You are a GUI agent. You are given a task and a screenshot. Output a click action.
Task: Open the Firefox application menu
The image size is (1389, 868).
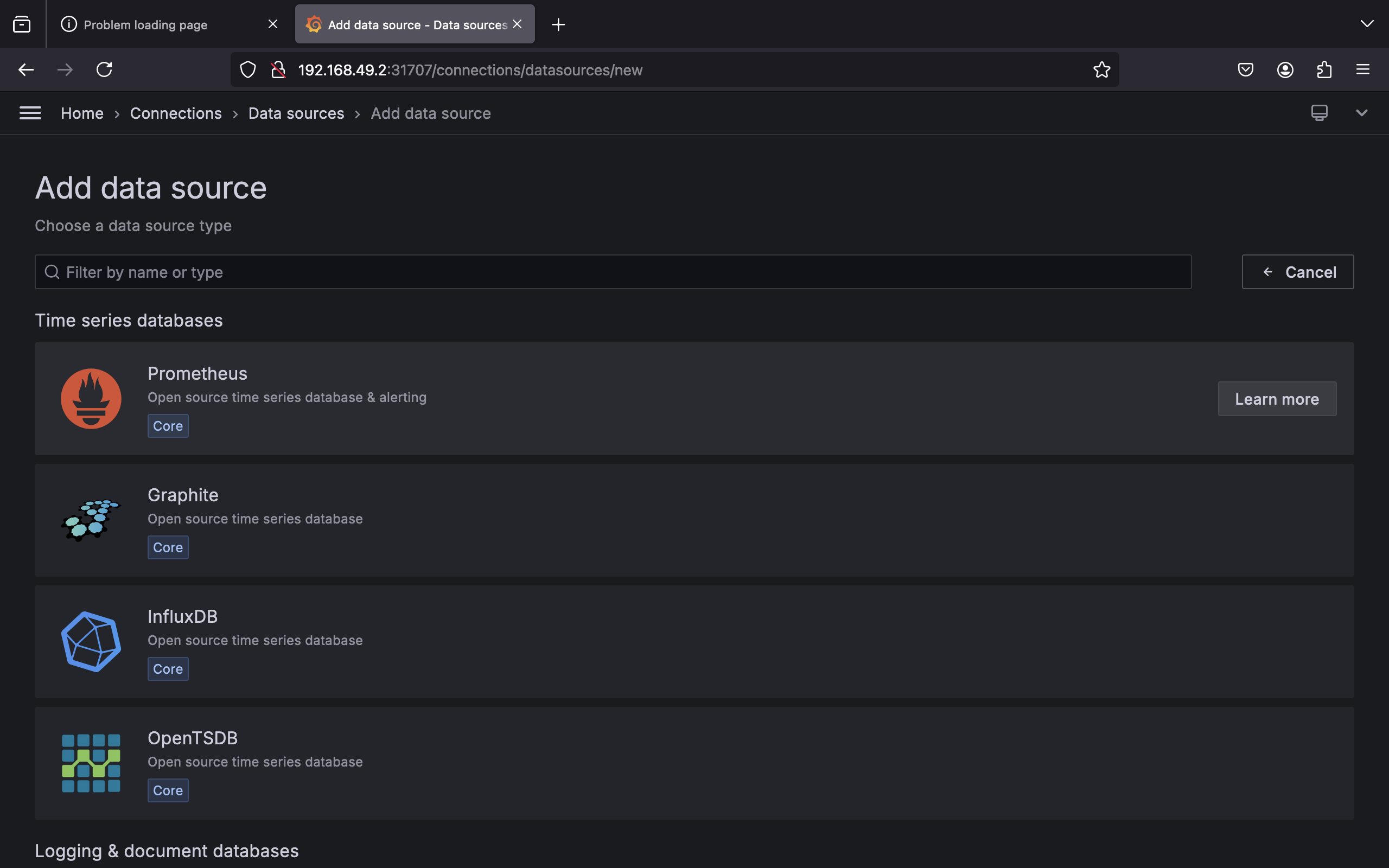pos(1363,70)
